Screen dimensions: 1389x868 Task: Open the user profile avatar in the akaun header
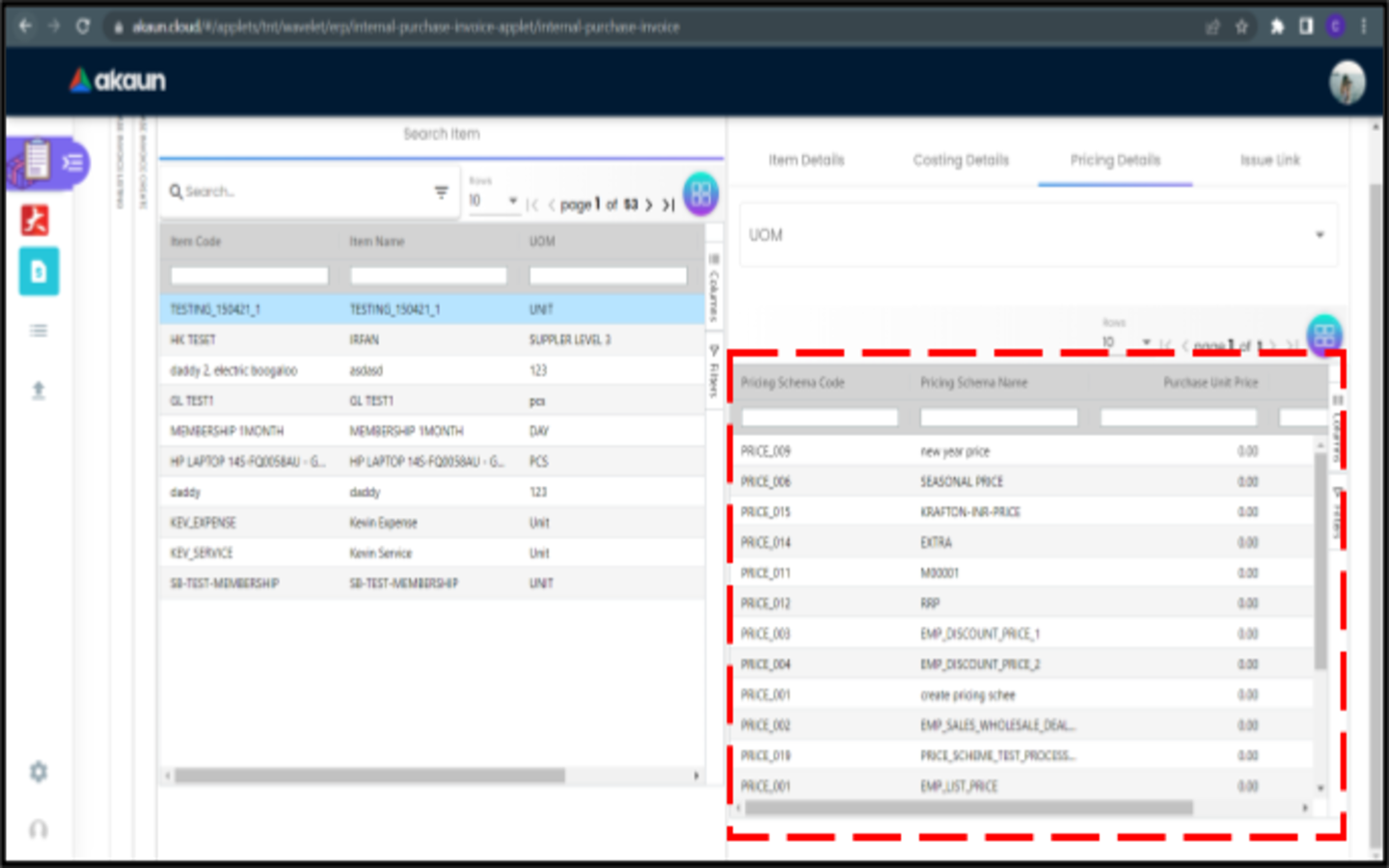tap(1347, 82)
